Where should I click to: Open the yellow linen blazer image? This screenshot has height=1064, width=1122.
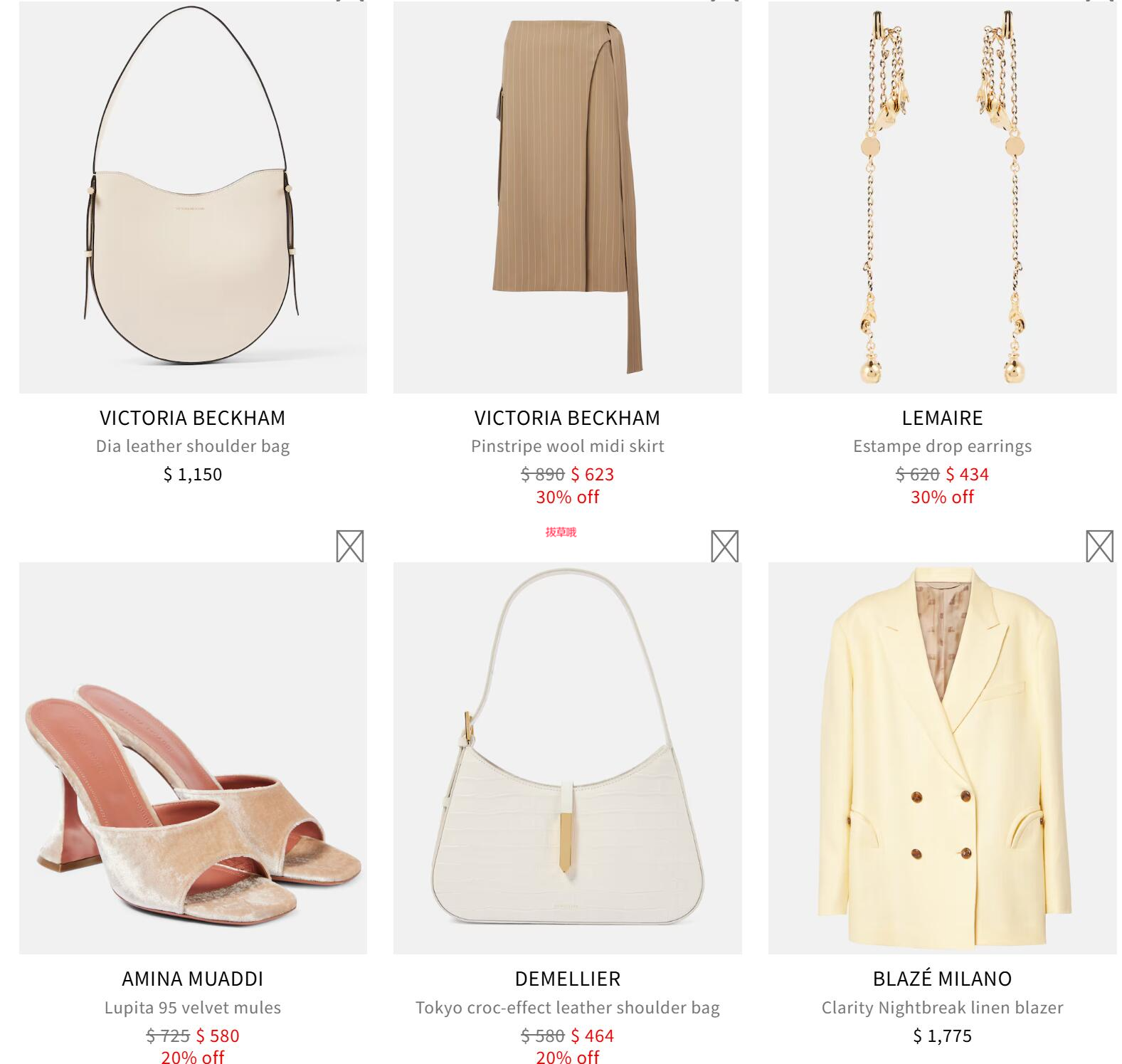pyautogui.click(x=943, y=758)
